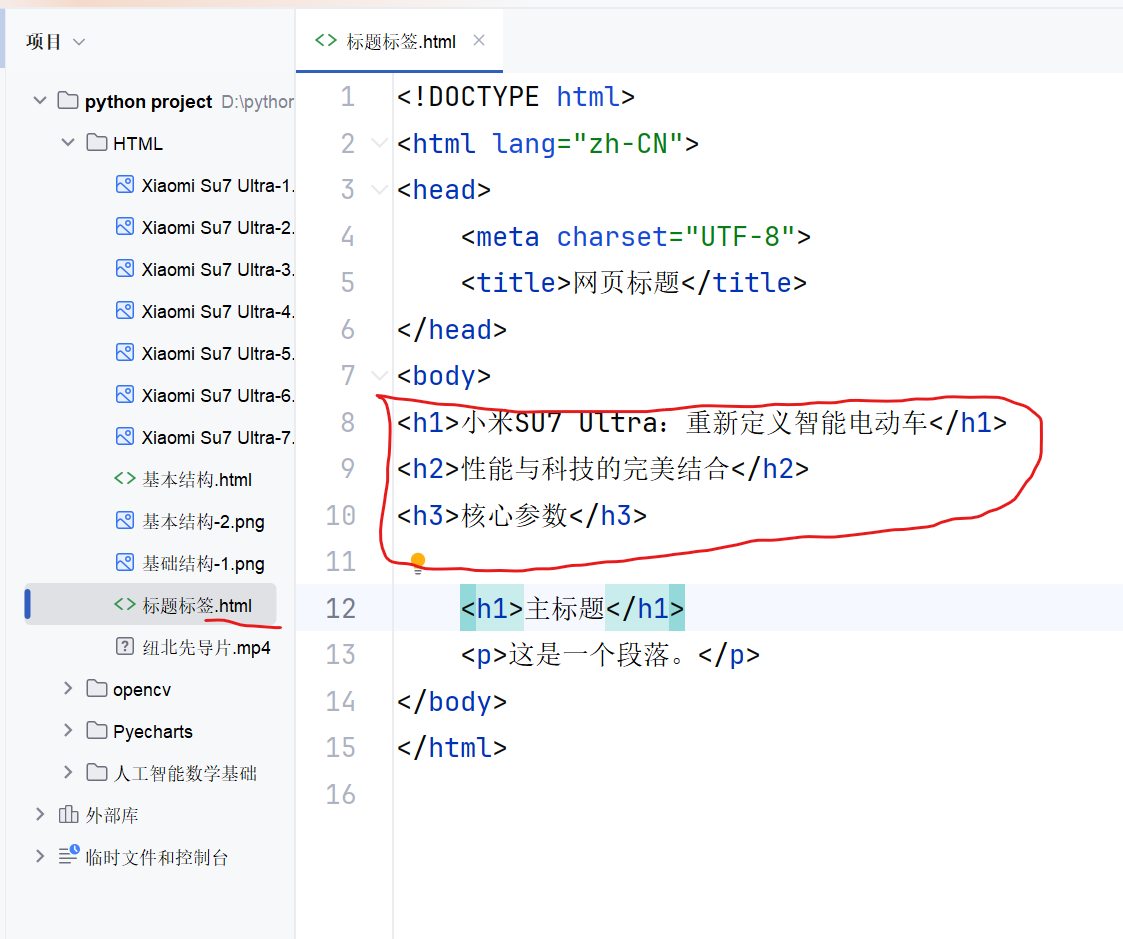Click the image icon of Xiaomi Su7 Ultra-2

(x=125, y=227)
